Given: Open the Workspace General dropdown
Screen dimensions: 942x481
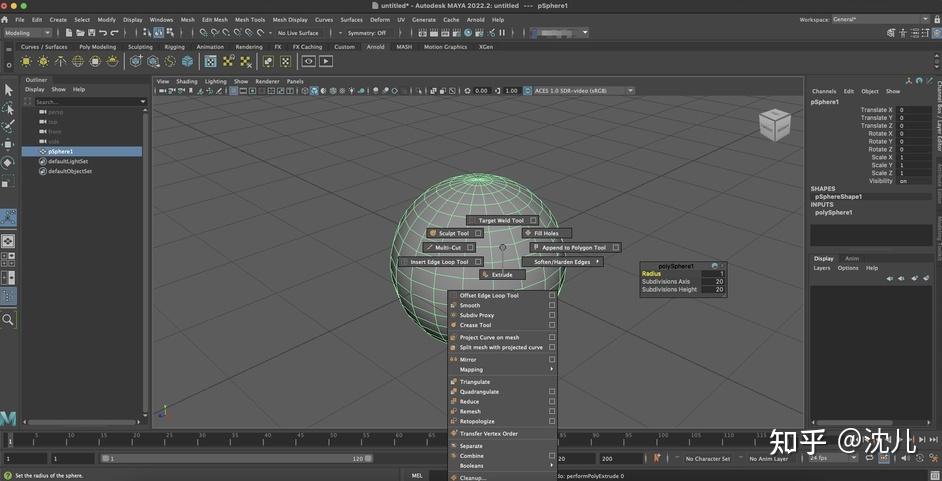Looking at the screenshot, I should 881,20.
